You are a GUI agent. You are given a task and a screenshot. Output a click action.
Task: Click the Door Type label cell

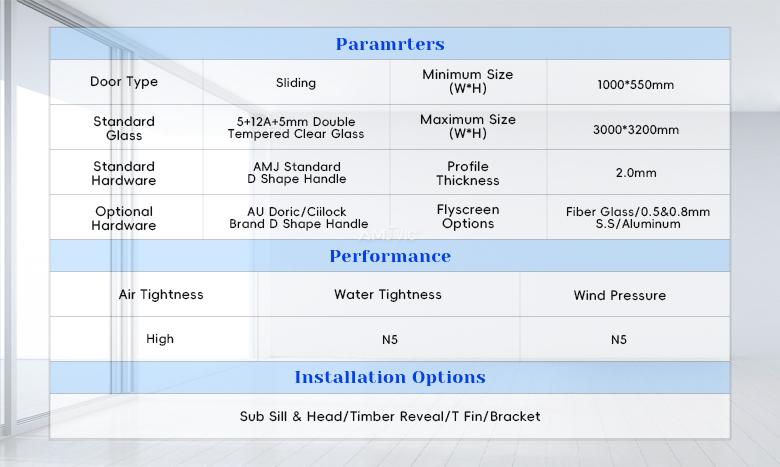click(x=124, y=82)
